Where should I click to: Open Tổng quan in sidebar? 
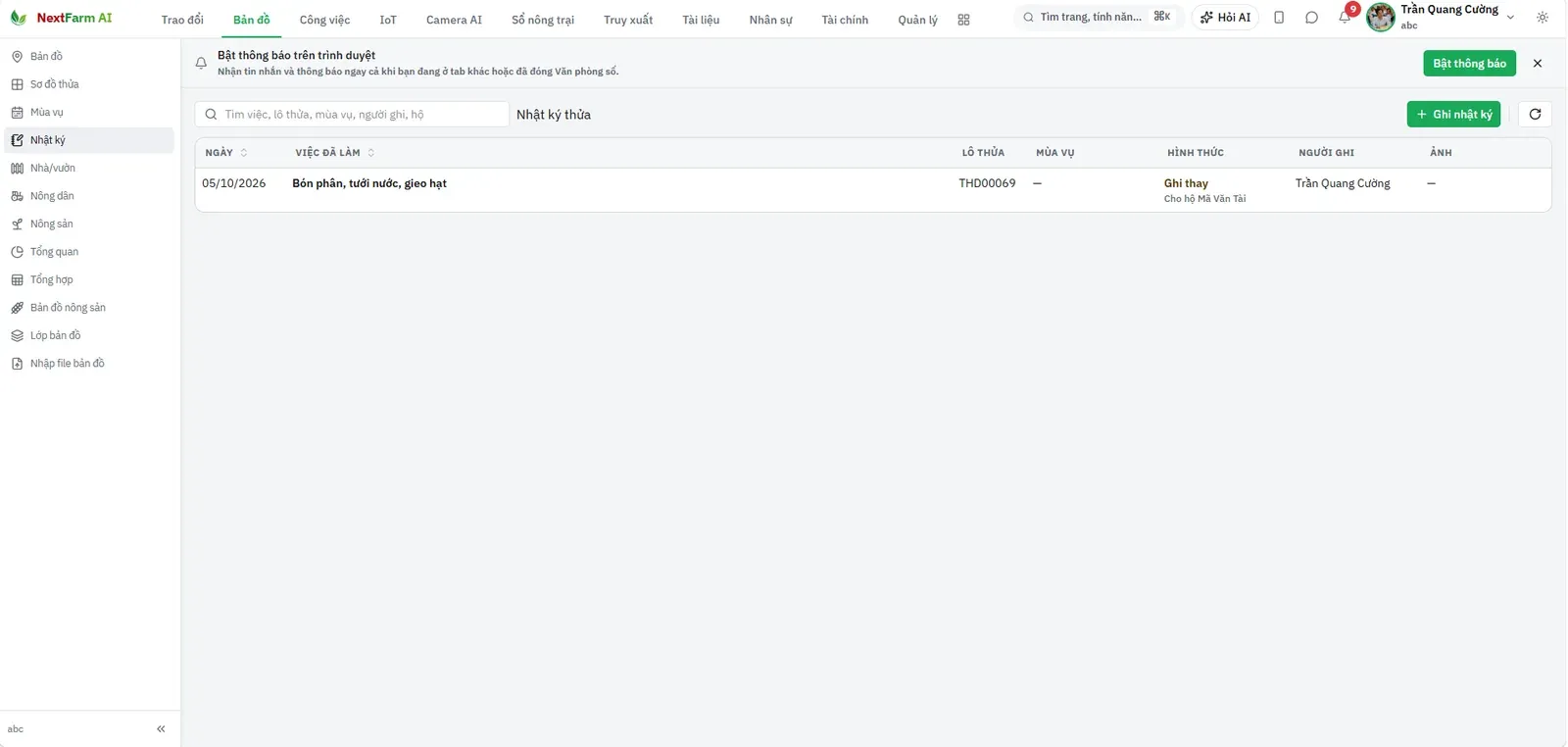tap(89, 252)
